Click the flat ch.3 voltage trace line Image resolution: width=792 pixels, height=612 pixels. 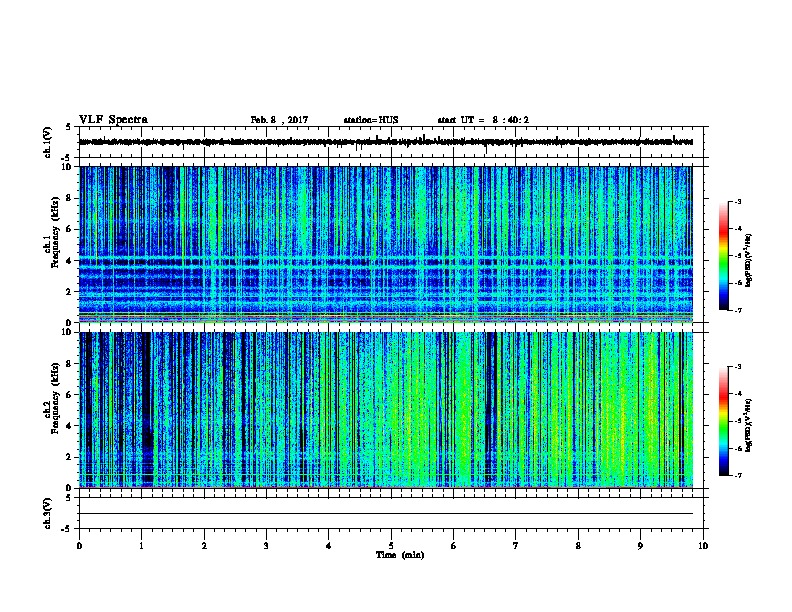click(x=386, y=514)
